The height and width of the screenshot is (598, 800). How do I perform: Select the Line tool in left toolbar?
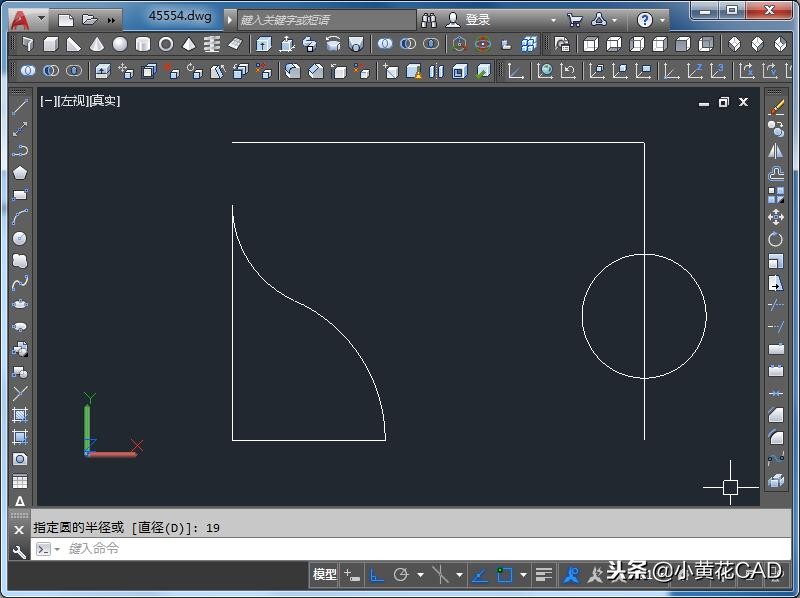click(x=19, y=107)
